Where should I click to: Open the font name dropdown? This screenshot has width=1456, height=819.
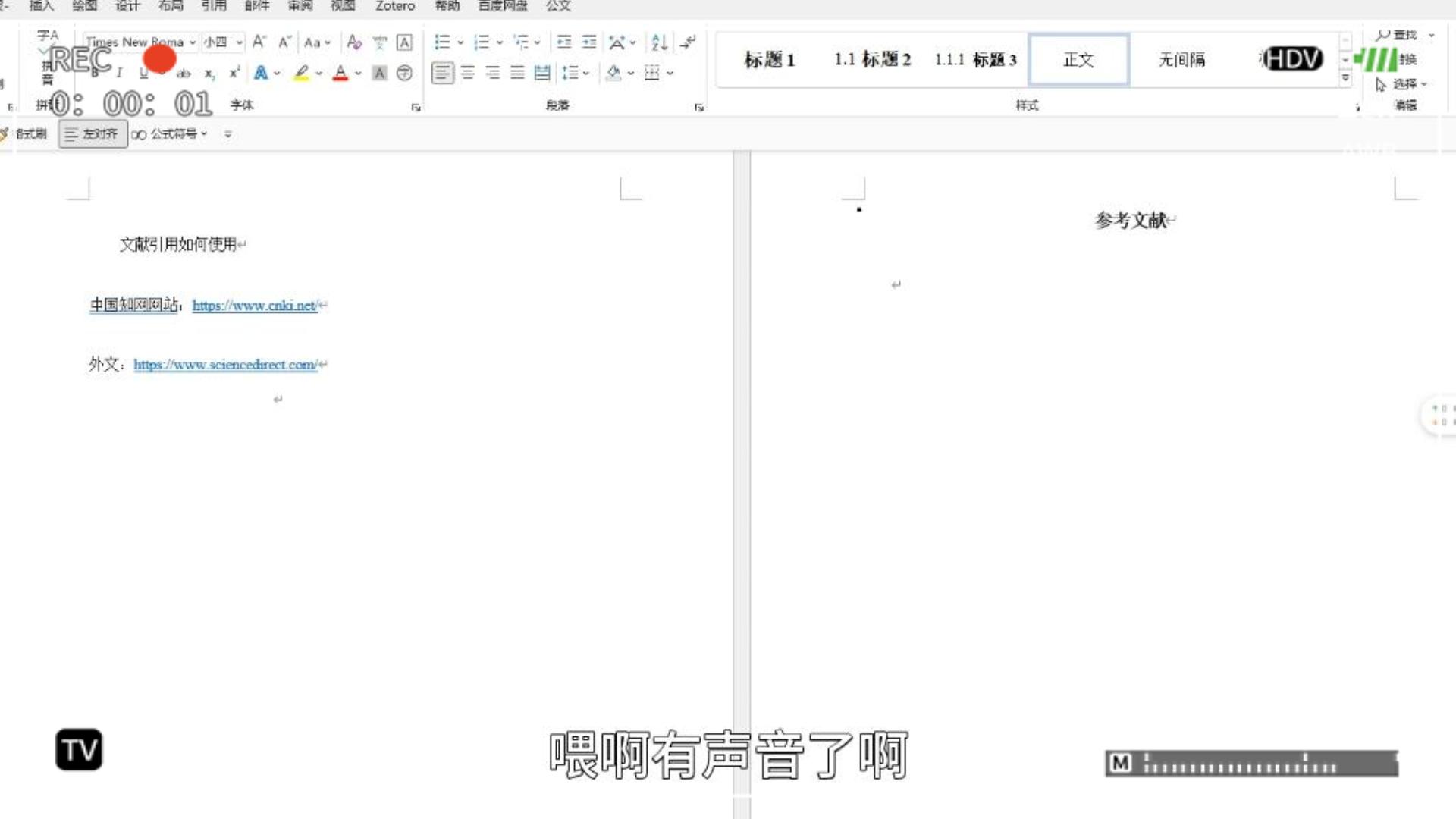(193, 42)
